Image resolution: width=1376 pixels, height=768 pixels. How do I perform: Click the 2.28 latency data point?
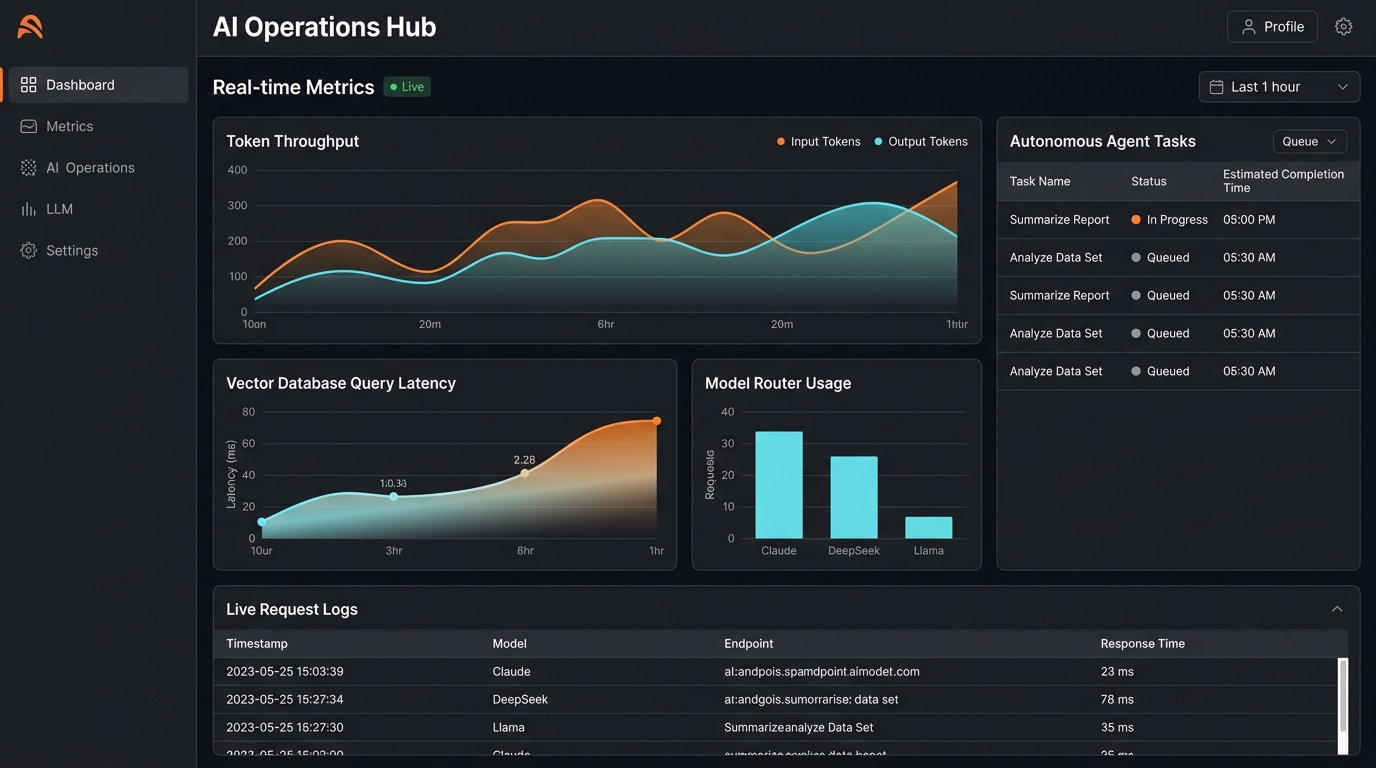coord(525,473)
